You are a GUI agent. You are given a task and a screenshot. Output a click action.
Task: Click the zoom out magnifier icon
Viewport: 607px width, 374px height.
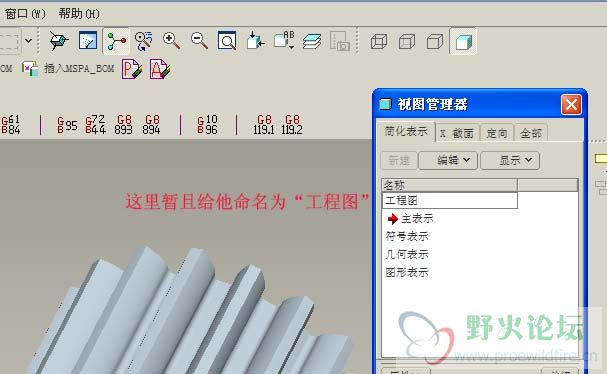pyautogui.click(x=199, y=40)
